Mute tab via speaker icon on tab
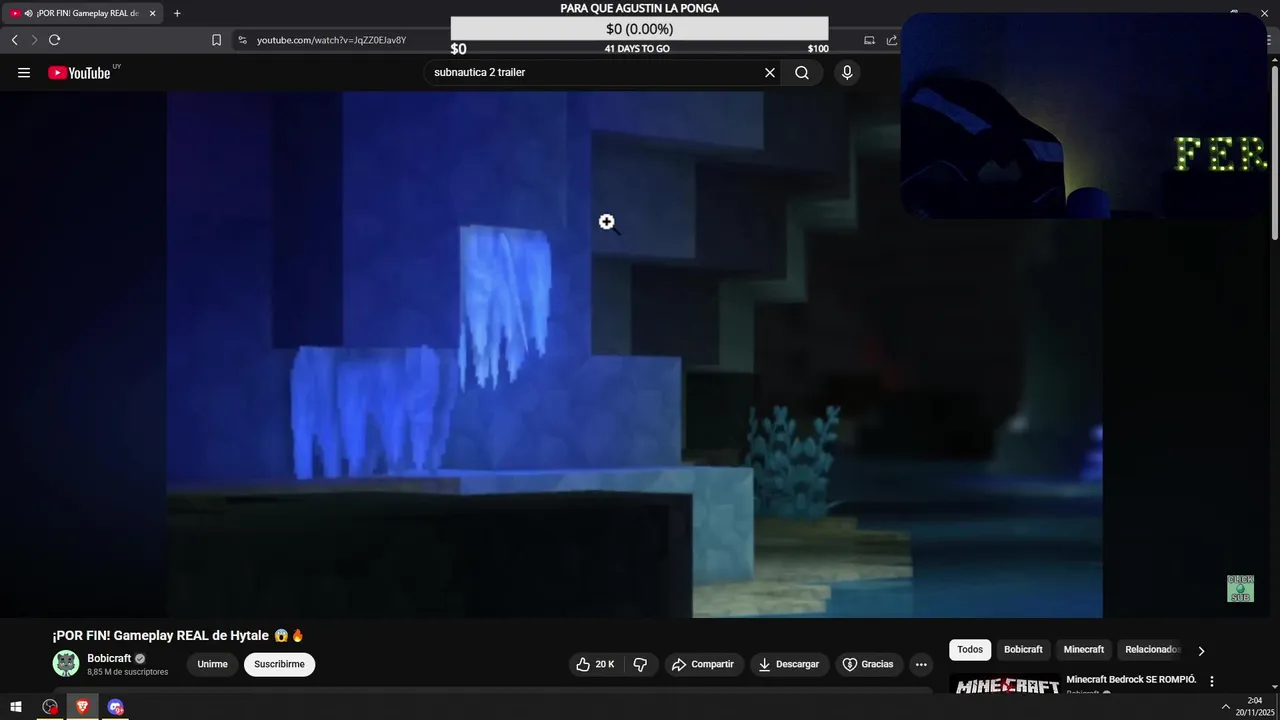 (x=27, y=13)
